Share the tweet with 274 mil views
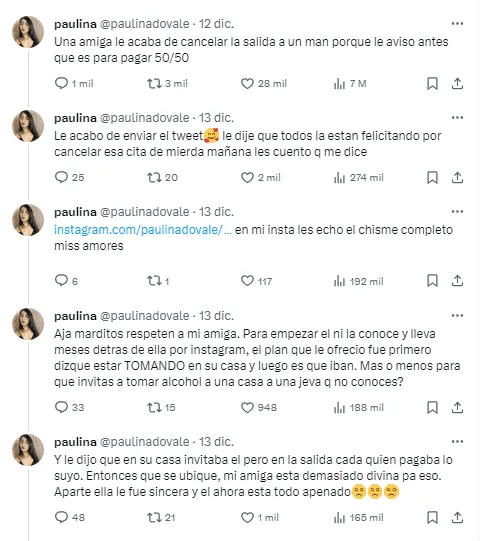The height and width of the screenshot is (541, 492). click(457, 177)
